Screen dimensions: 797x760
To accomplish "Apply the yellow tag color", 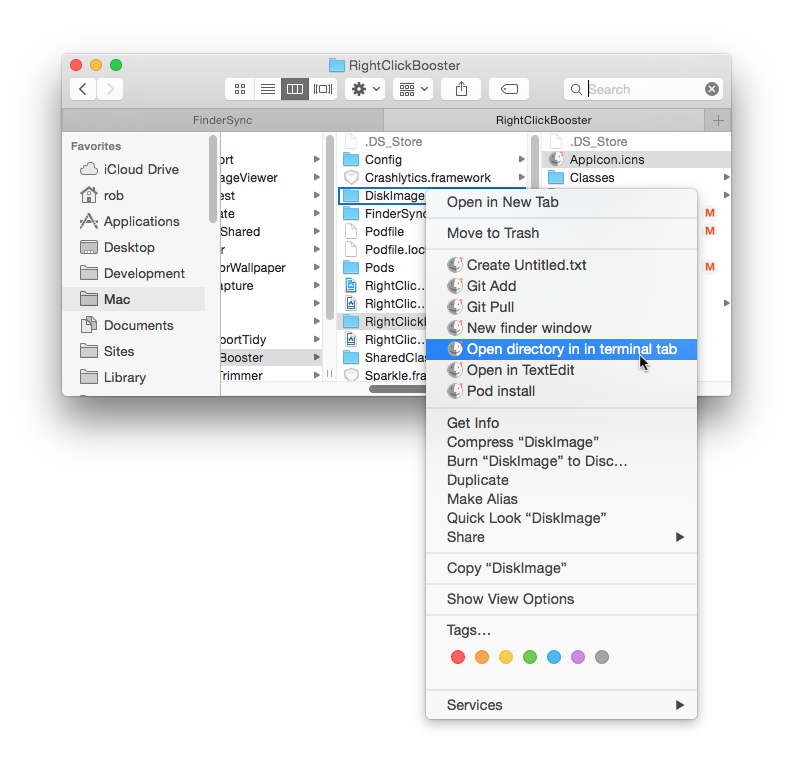I will [506, 657].
